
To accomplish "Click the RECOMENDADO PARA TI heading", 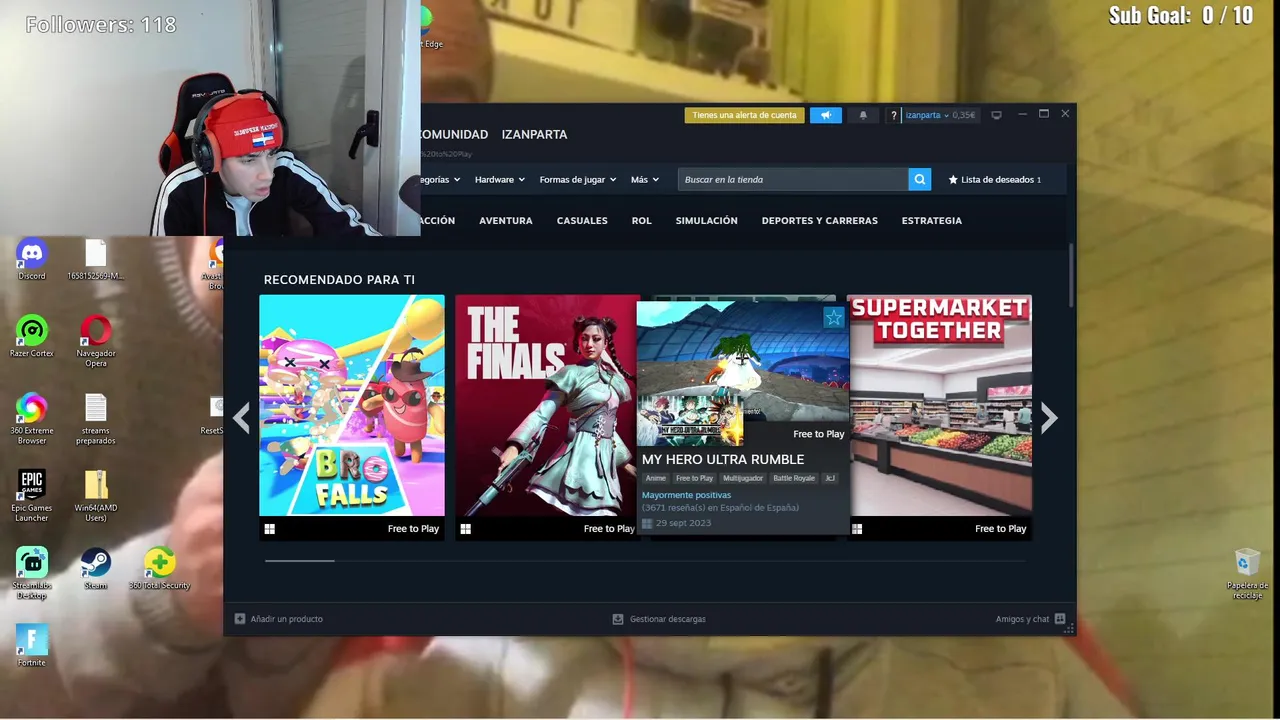I will pyautogui.click(x=339, y=280).
